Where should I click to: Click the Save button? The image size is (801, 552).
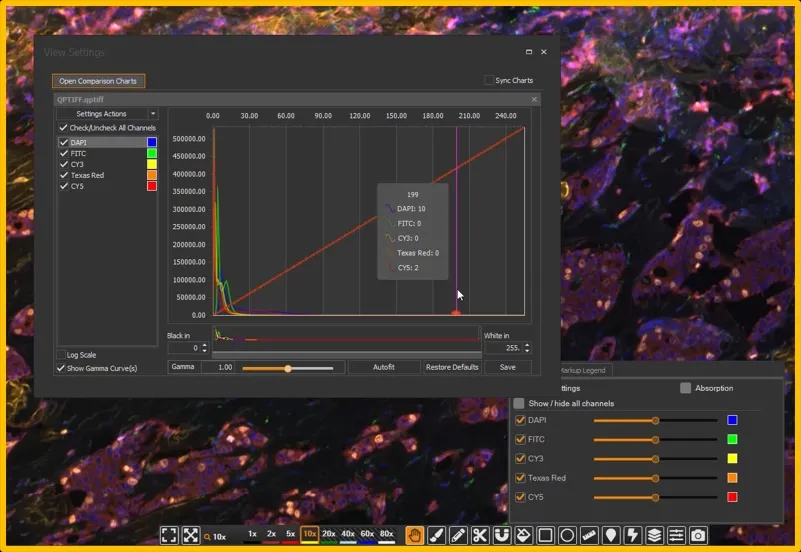pos(507,367)
